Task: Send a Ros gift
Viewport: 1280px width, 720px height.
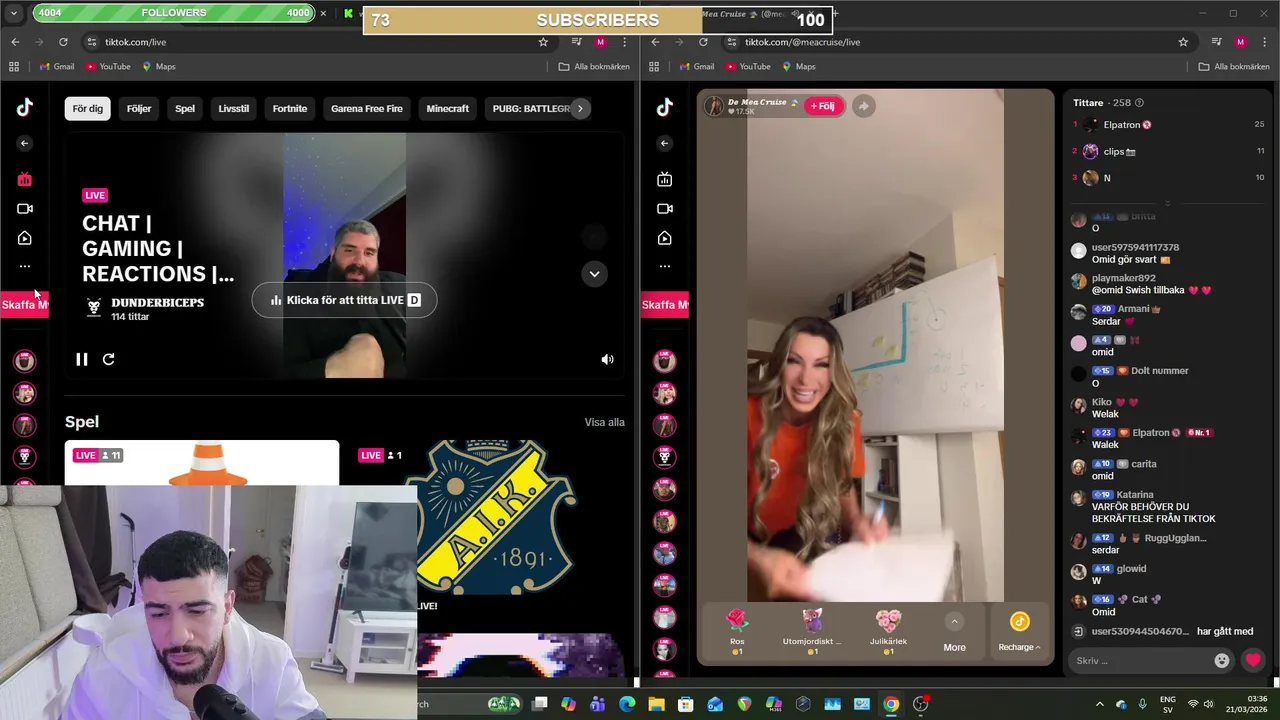Action: coord(737,631)
